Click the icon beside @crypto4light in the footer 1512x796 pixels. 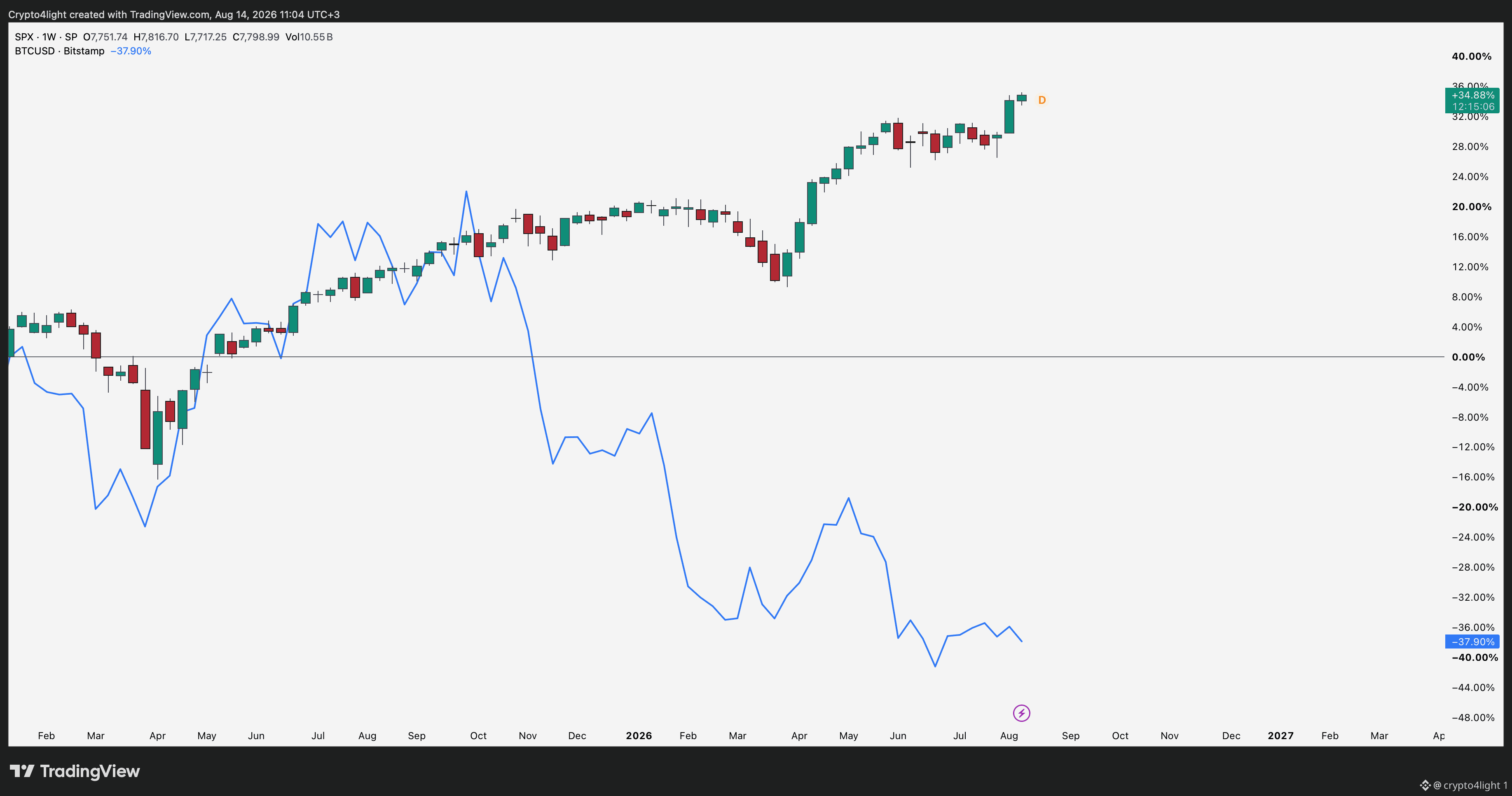point(1425,785)
